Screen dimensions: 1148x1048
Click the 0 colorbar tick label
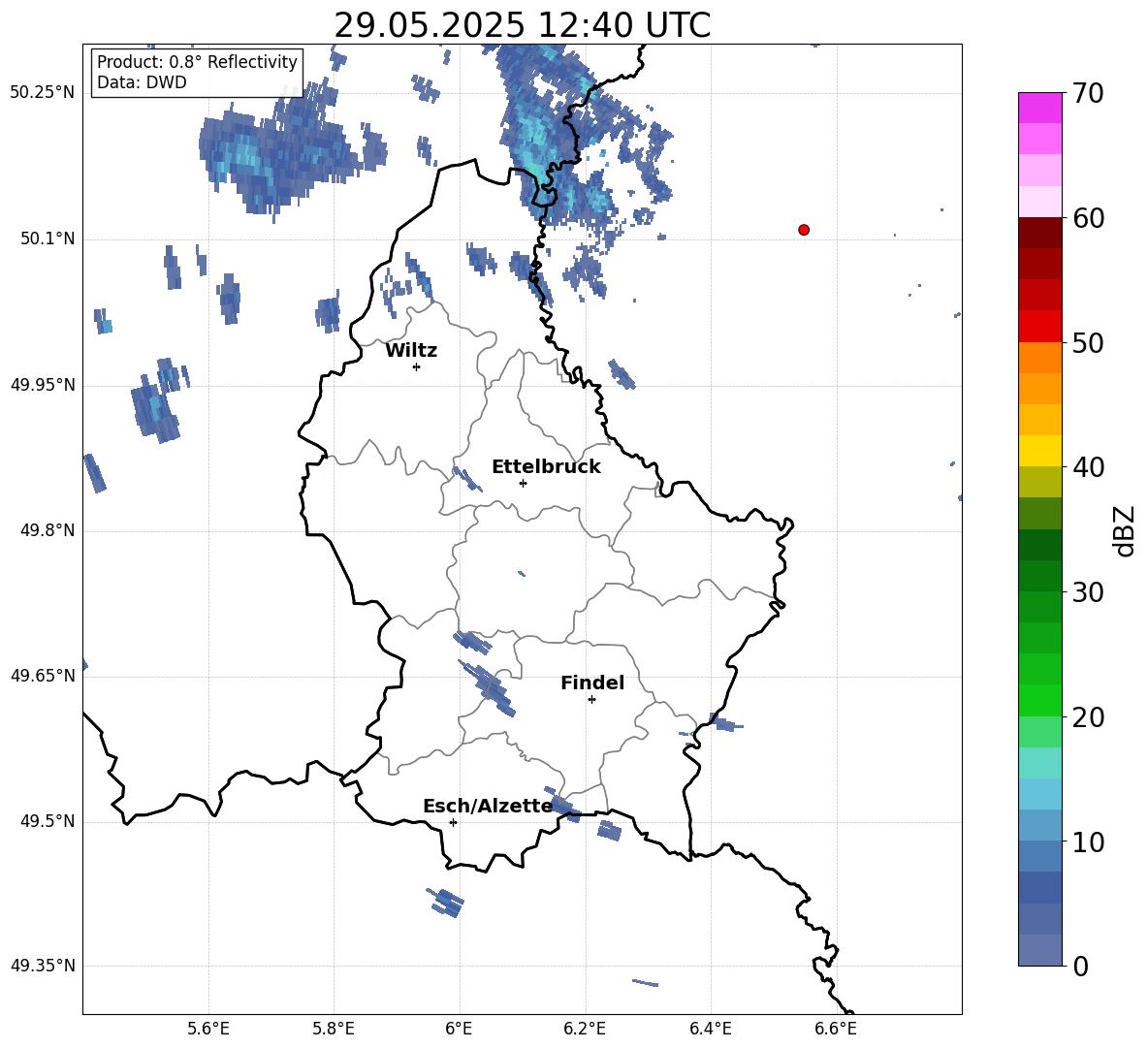point(1080,966)
